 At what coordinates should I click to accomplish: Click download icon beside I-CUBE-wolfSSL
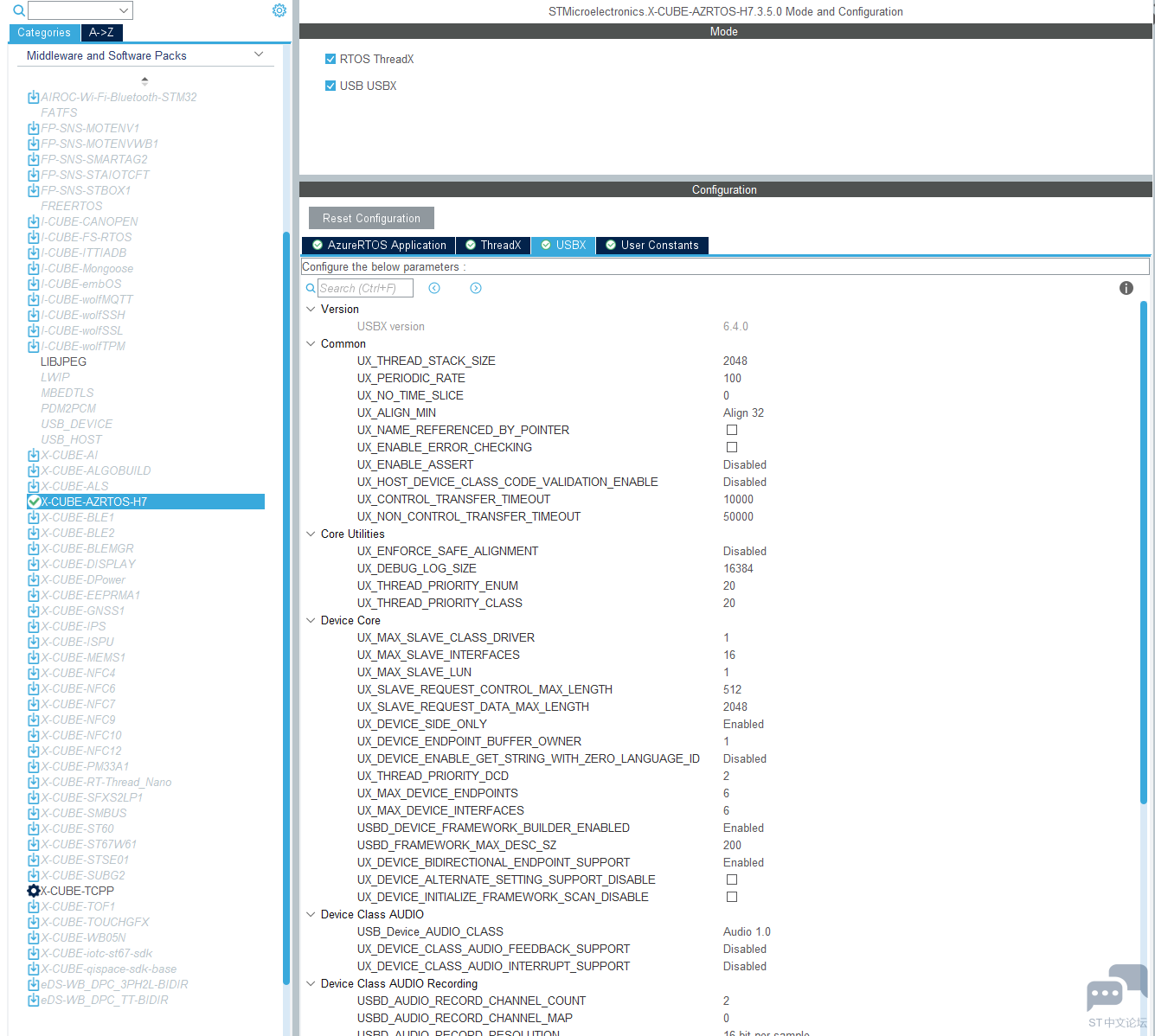coord(33,330)
